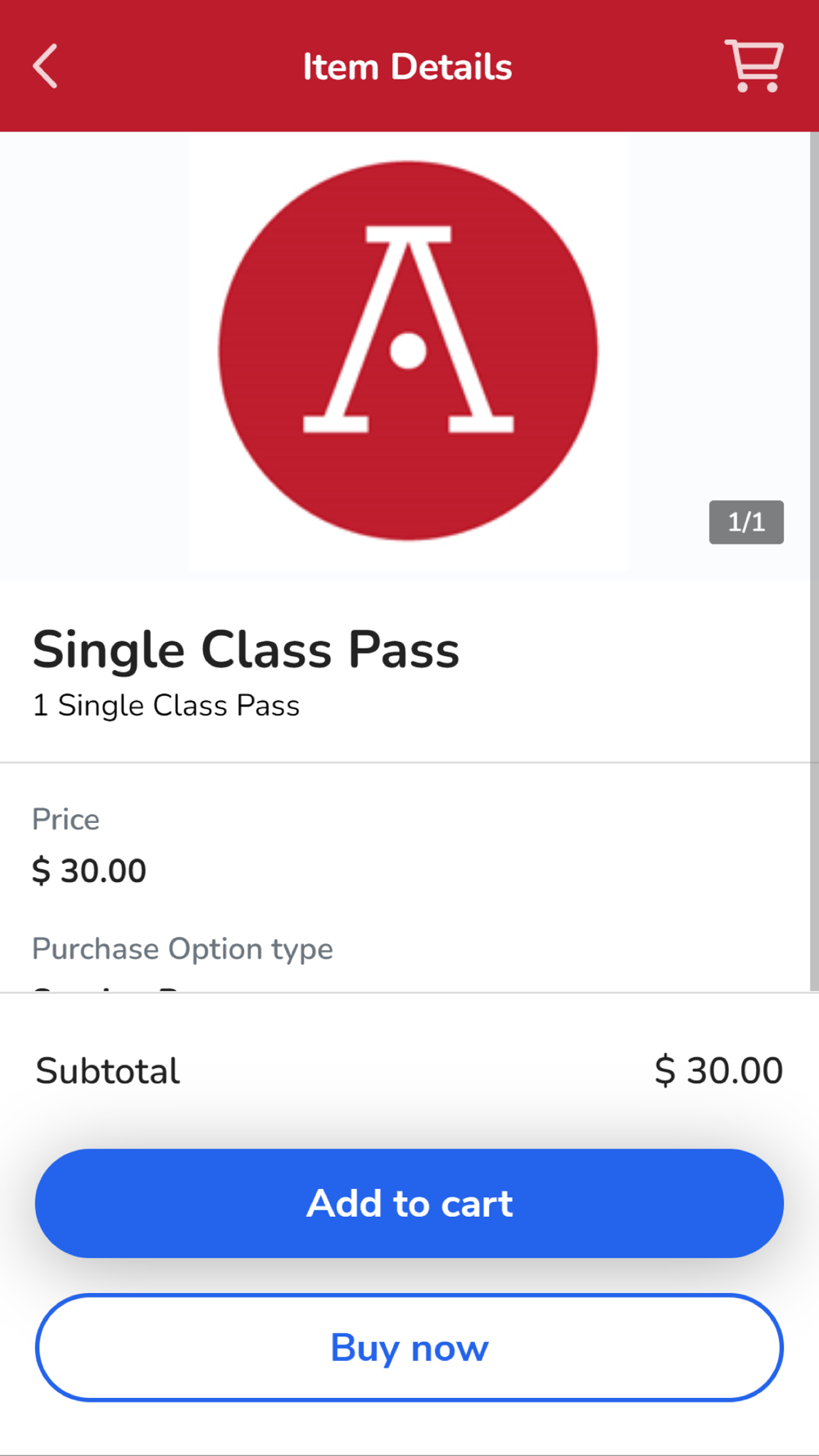The height and width of the screenshot is (1456, 819).
Task: Click the white dot inside the logo
Action: tap(408, 350)
